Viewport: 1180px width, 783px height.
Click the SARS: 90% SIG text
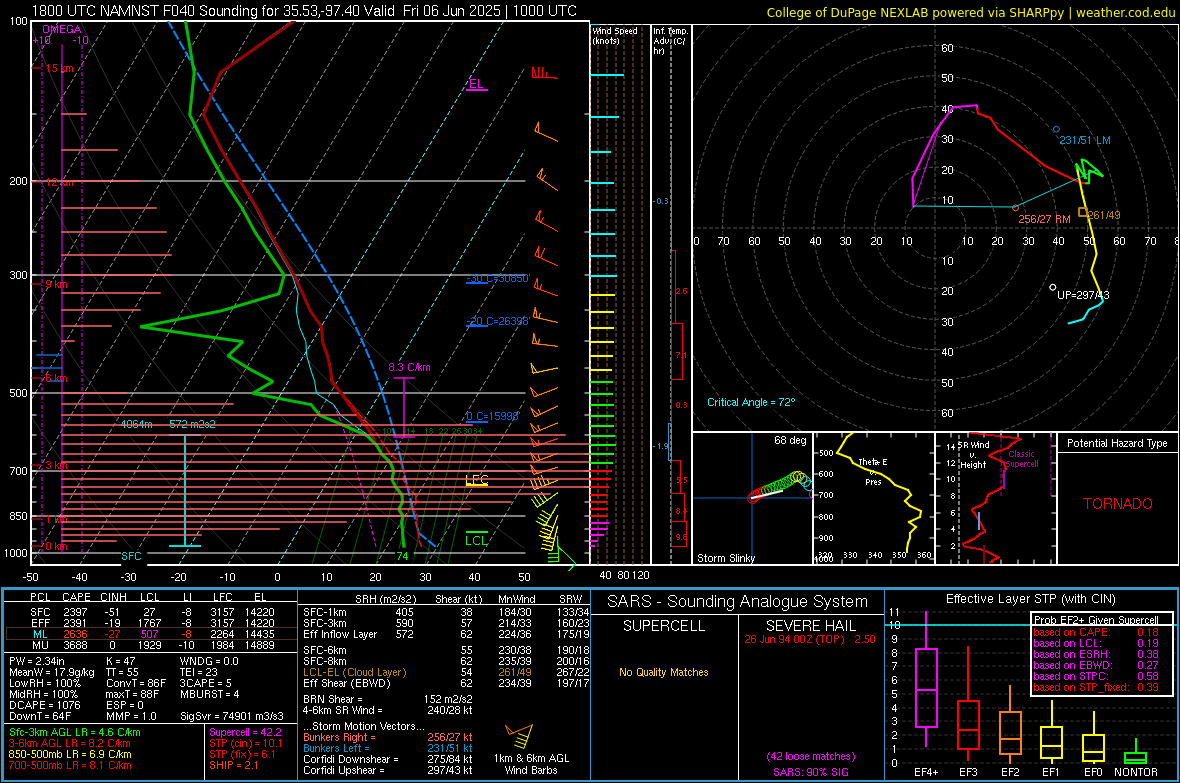point(810,772)
